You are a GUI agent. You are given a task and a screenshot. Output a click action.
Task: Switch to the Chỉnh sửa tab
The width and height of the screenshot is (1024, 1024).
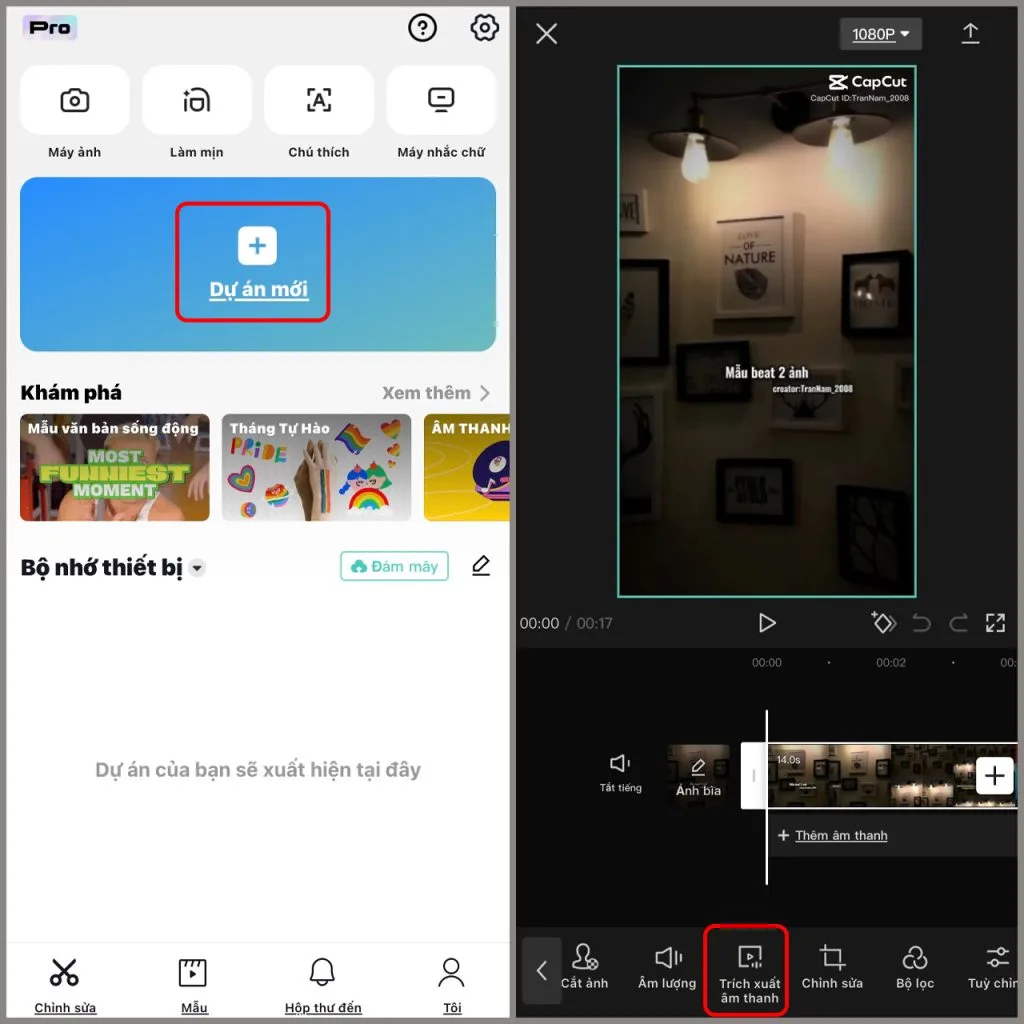[65, 985]
